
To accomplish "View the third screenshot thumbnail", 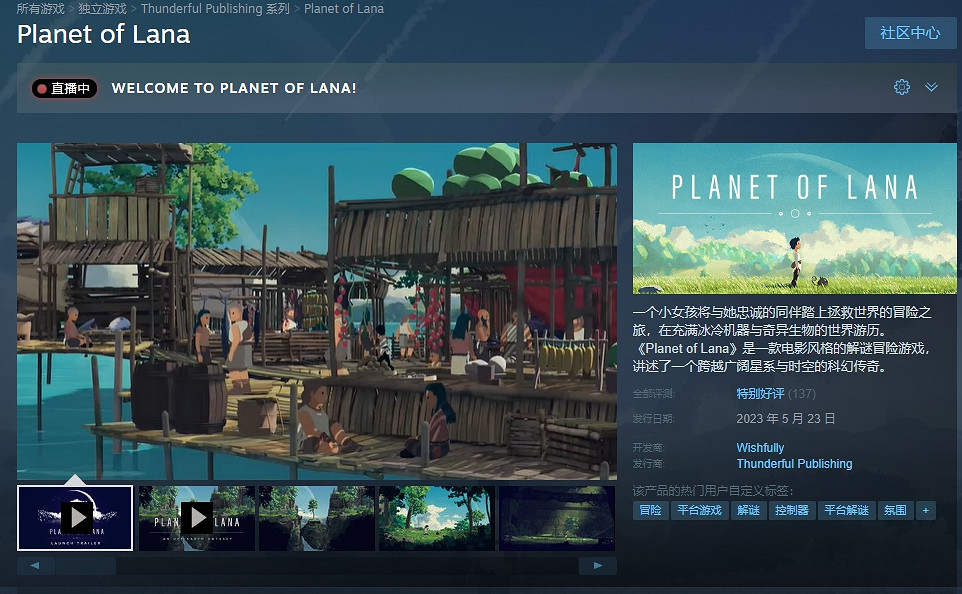I will [316, 517].
